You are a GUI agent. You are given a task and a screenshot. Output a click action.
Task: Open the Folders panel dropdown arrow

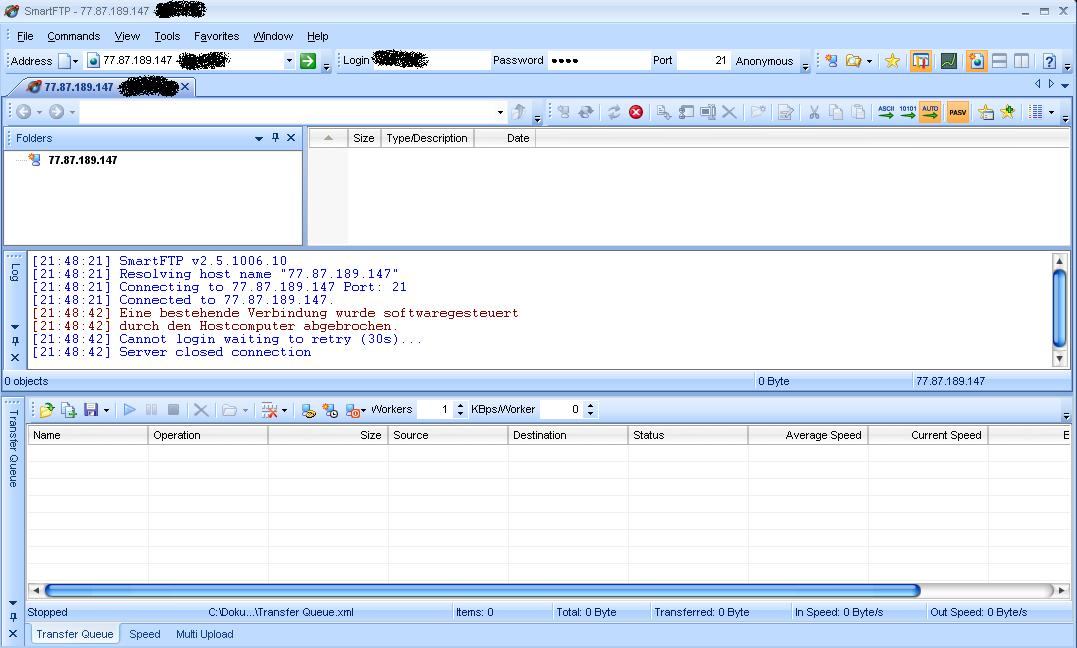[259, 138]
